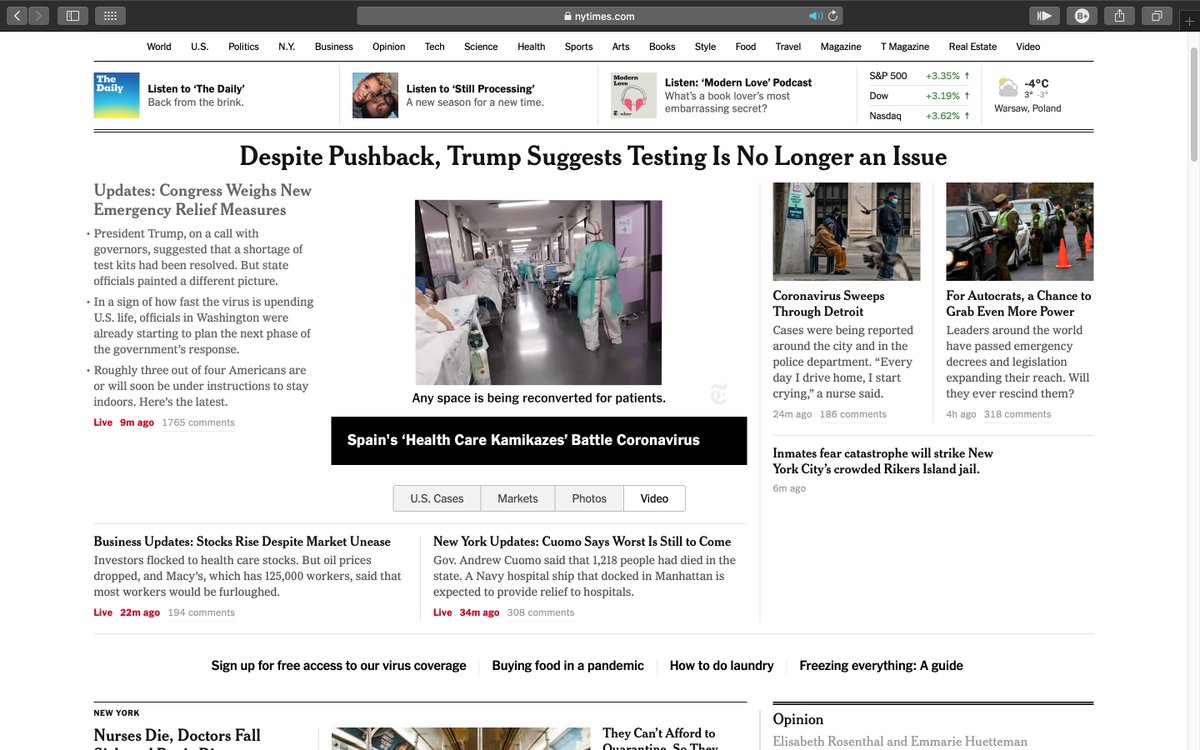Viewport: 1200px width, 750px height.
Task: Click the Detroit street photo thumbnail
Action: [846, 231]
